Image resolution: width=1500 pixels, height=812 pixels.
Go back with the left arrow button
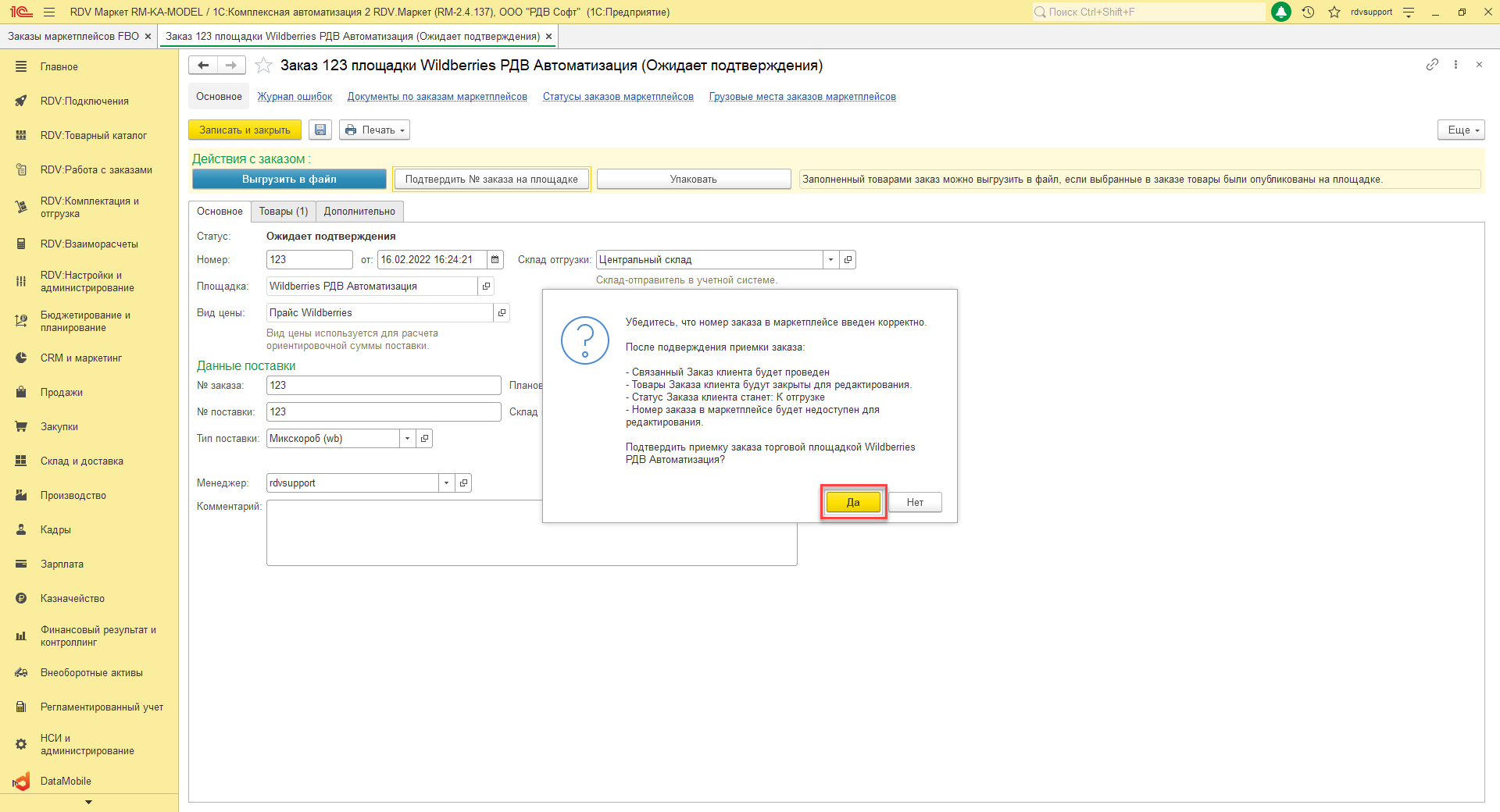[203, 66]
